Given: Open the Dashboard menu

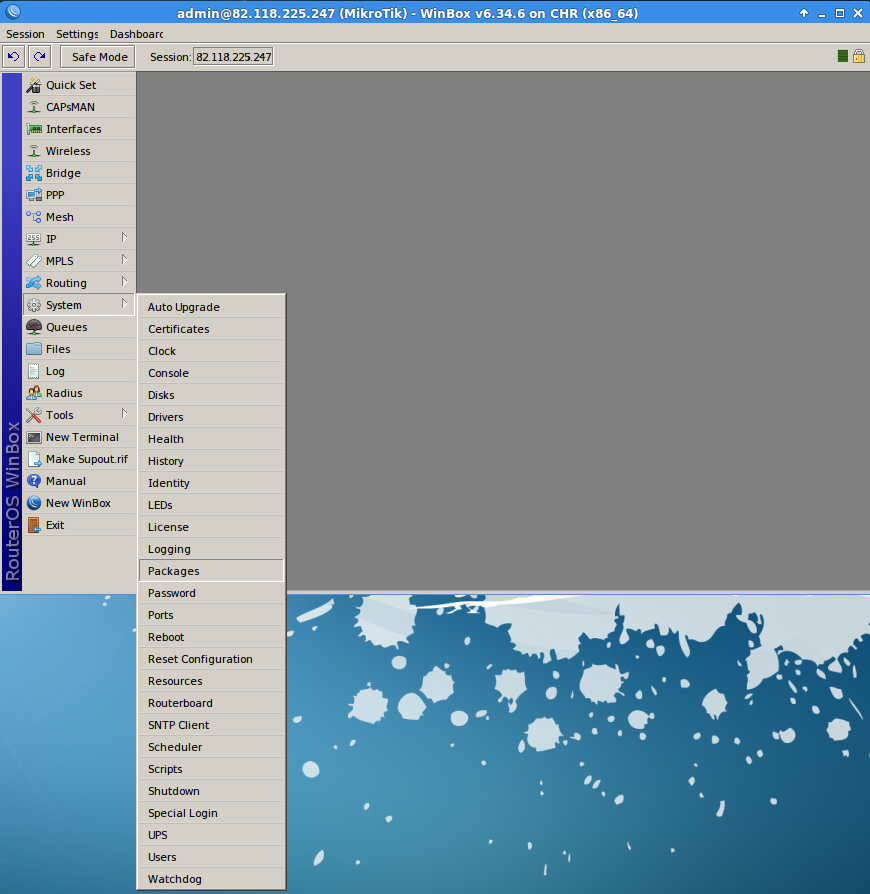Looking at the screenshot, I should (136, 34).
